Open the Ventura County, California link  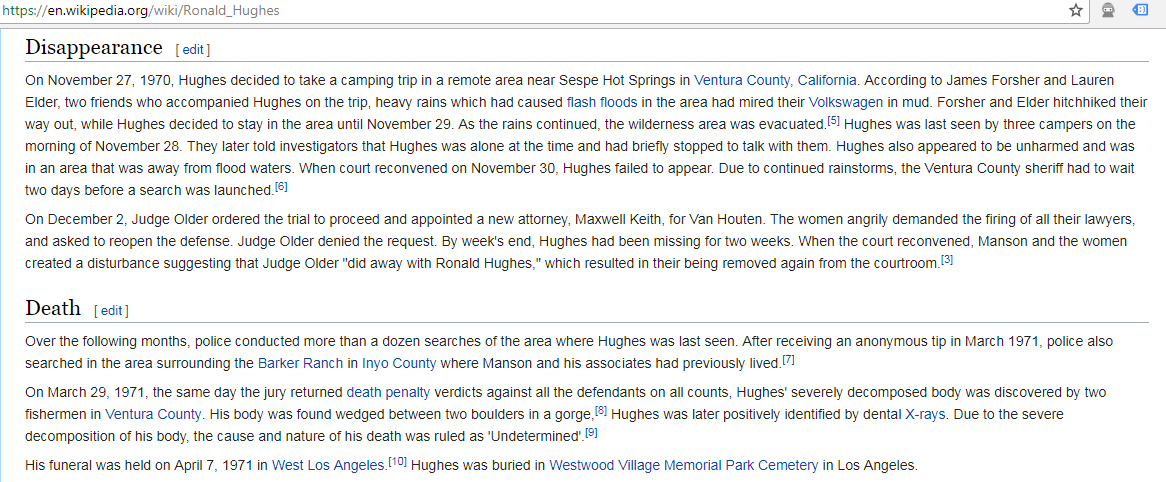(x=775, y=80)
